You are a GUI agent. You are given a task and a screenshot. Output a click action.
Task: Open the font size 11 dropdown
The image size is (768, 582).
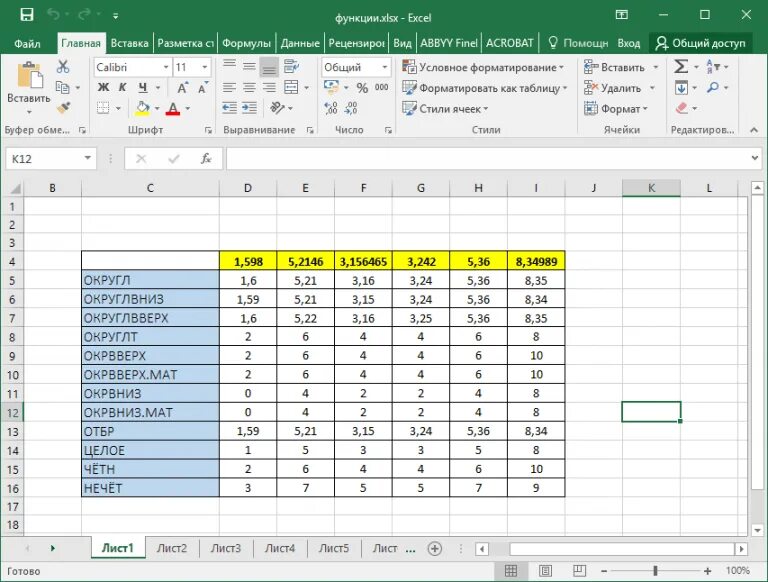point(205,67)
